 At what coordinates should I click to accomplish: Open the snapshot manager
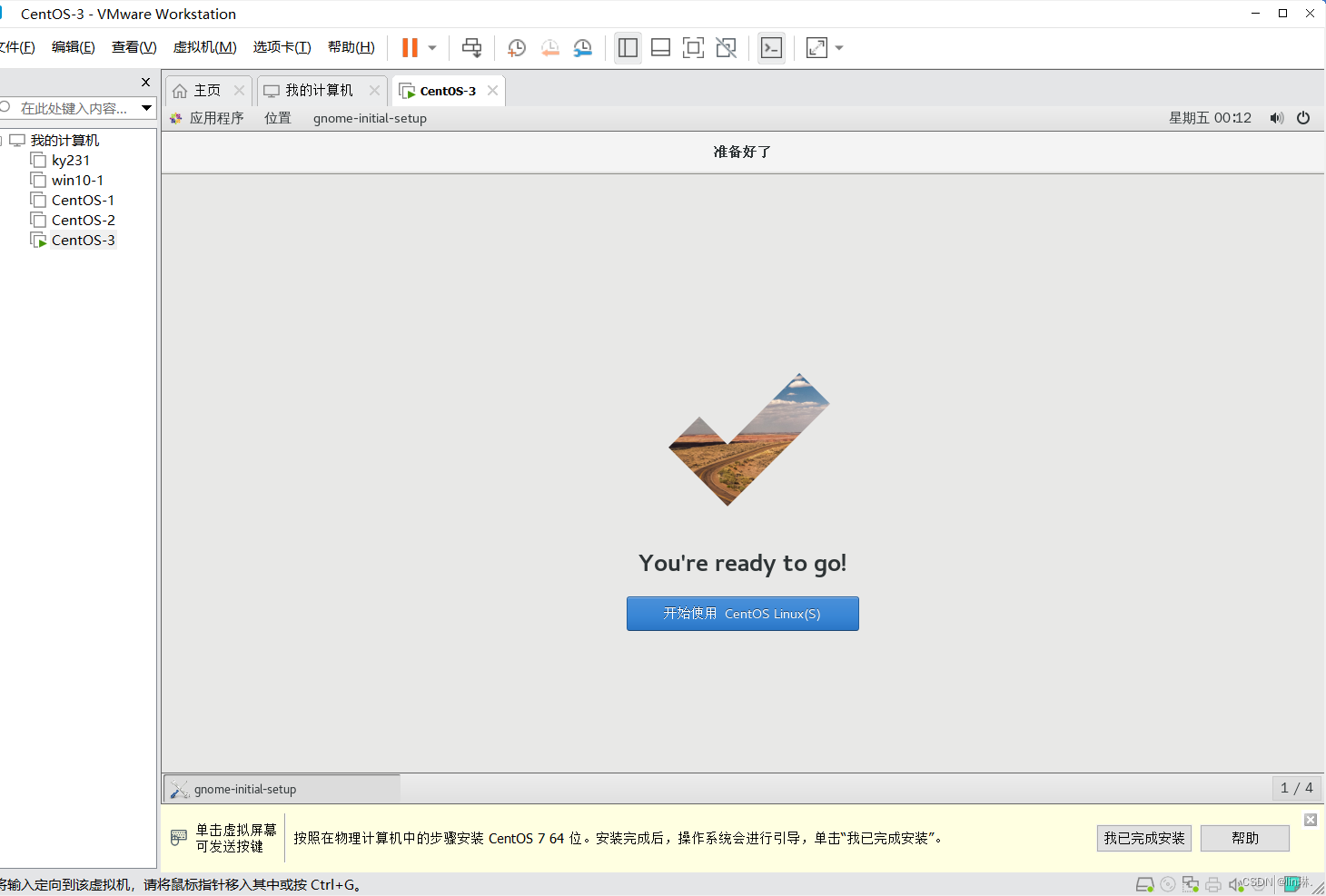tap(583, 47)
